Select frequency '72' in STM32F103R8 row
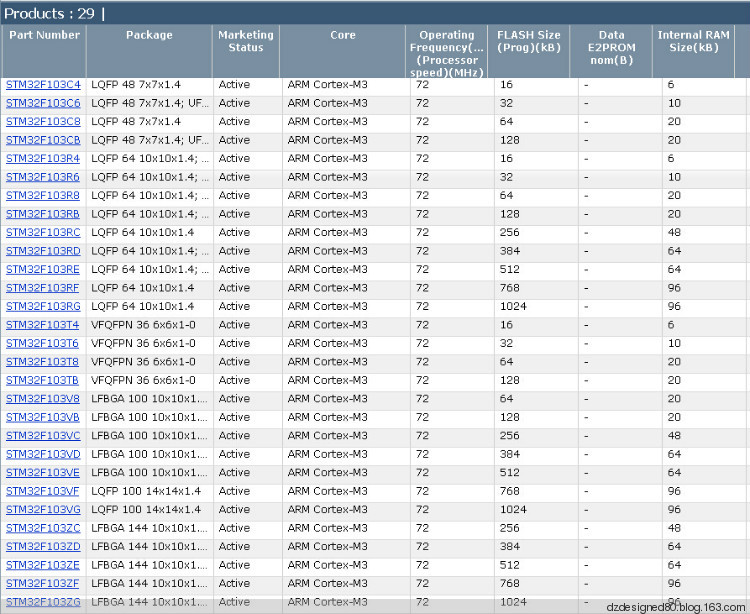This screenshot has width=750, height=614. click(x=422, y=196)
